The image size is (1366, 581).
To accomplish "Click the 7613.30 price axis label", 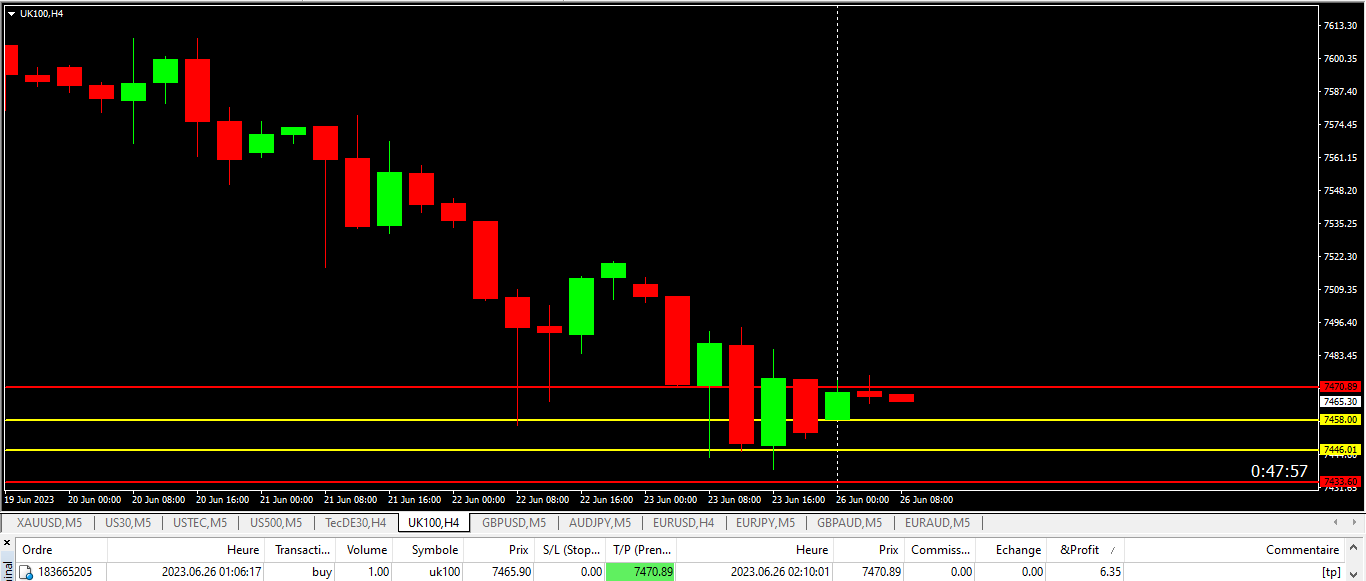I will [x=1340, y=25].
